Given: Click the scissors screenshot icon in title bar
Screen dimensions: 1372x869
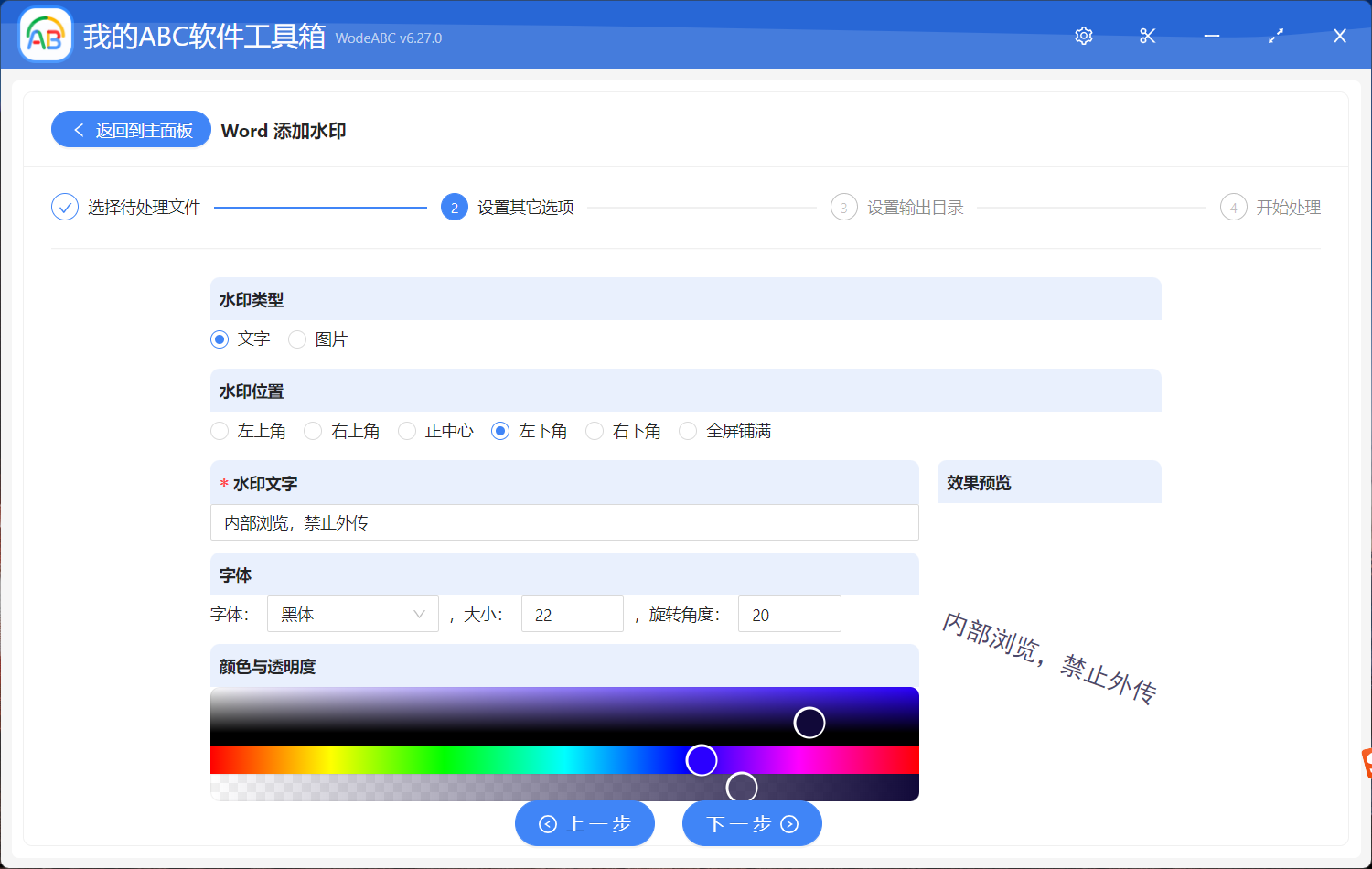Looking at the screenshot, I should (x=1147, y=36).
